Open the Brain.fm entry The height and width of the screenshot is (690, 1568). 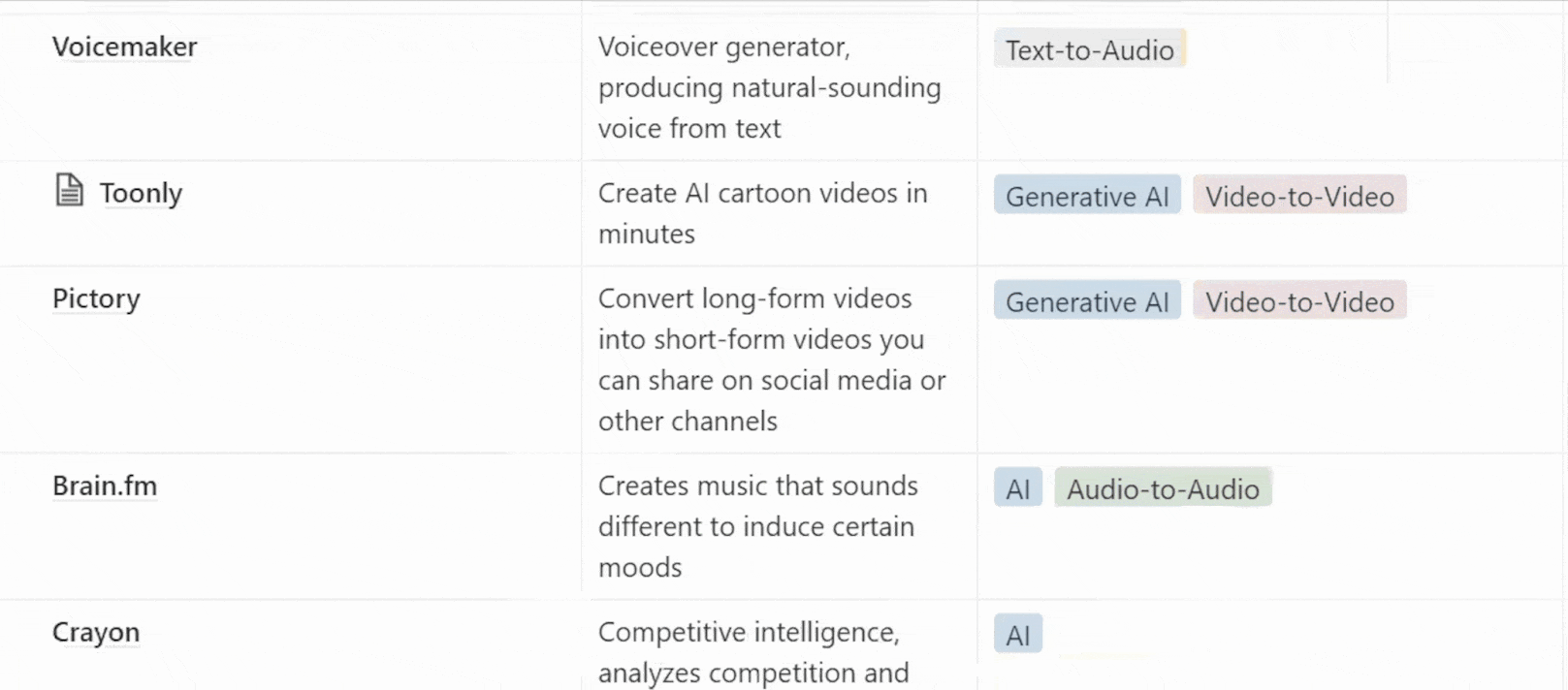(x=105, y=486)
